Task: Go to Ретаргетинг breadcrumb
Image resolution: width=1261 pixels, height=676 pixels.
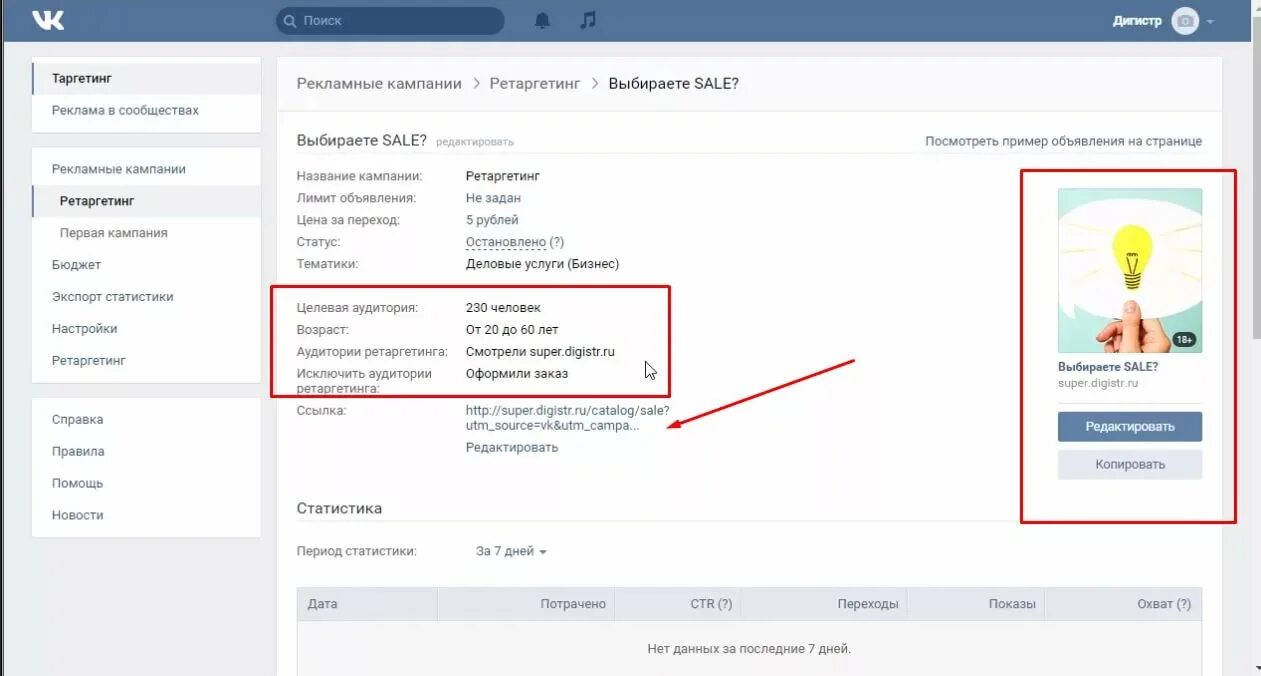Action: click(x=535, y=84)
